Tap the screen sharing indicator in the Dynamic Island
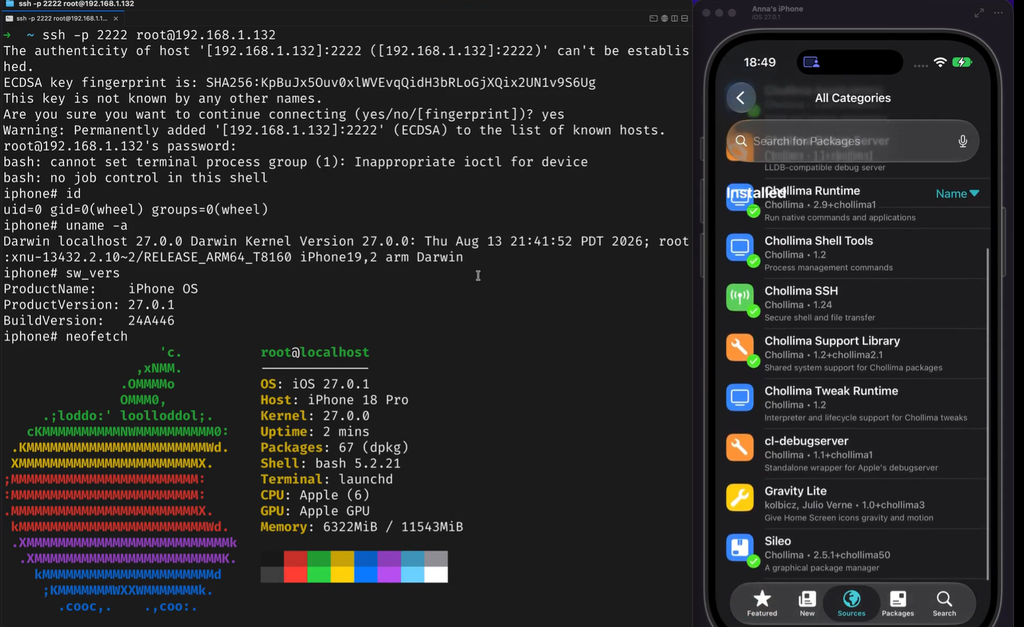The height and width of the screenshot is (627, 1024). 811,63
